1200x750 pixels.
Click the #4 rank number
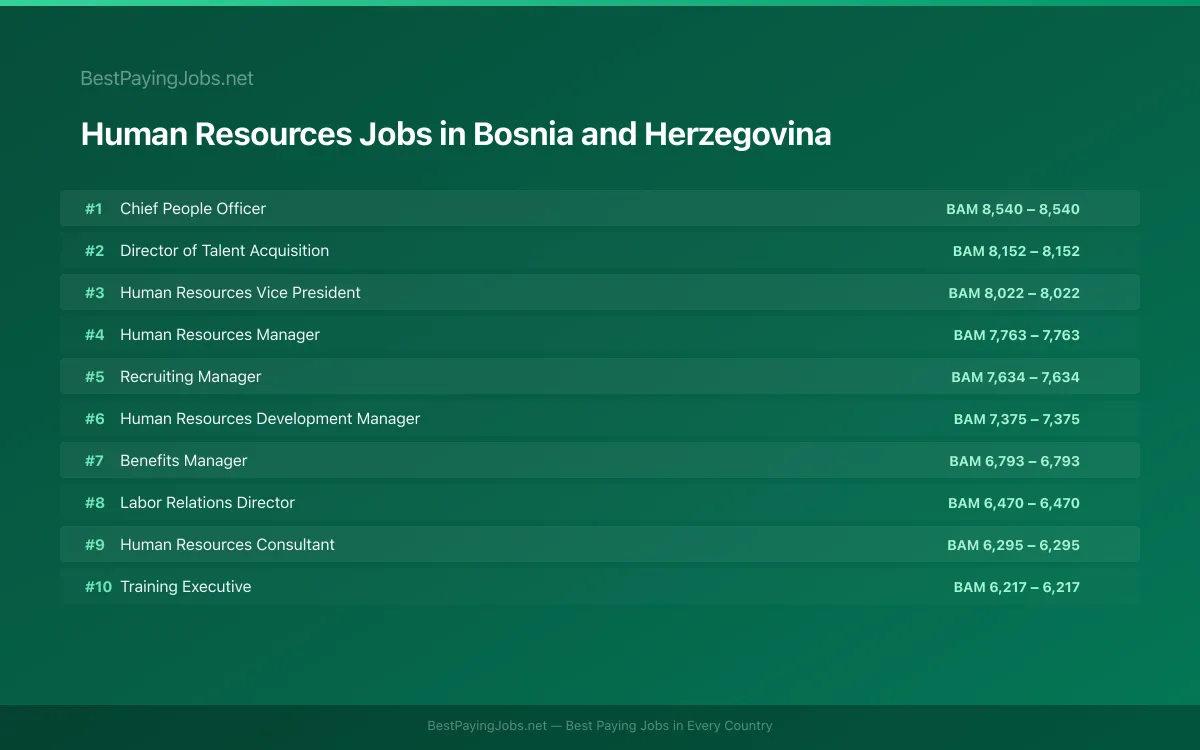tap(94, 334)
